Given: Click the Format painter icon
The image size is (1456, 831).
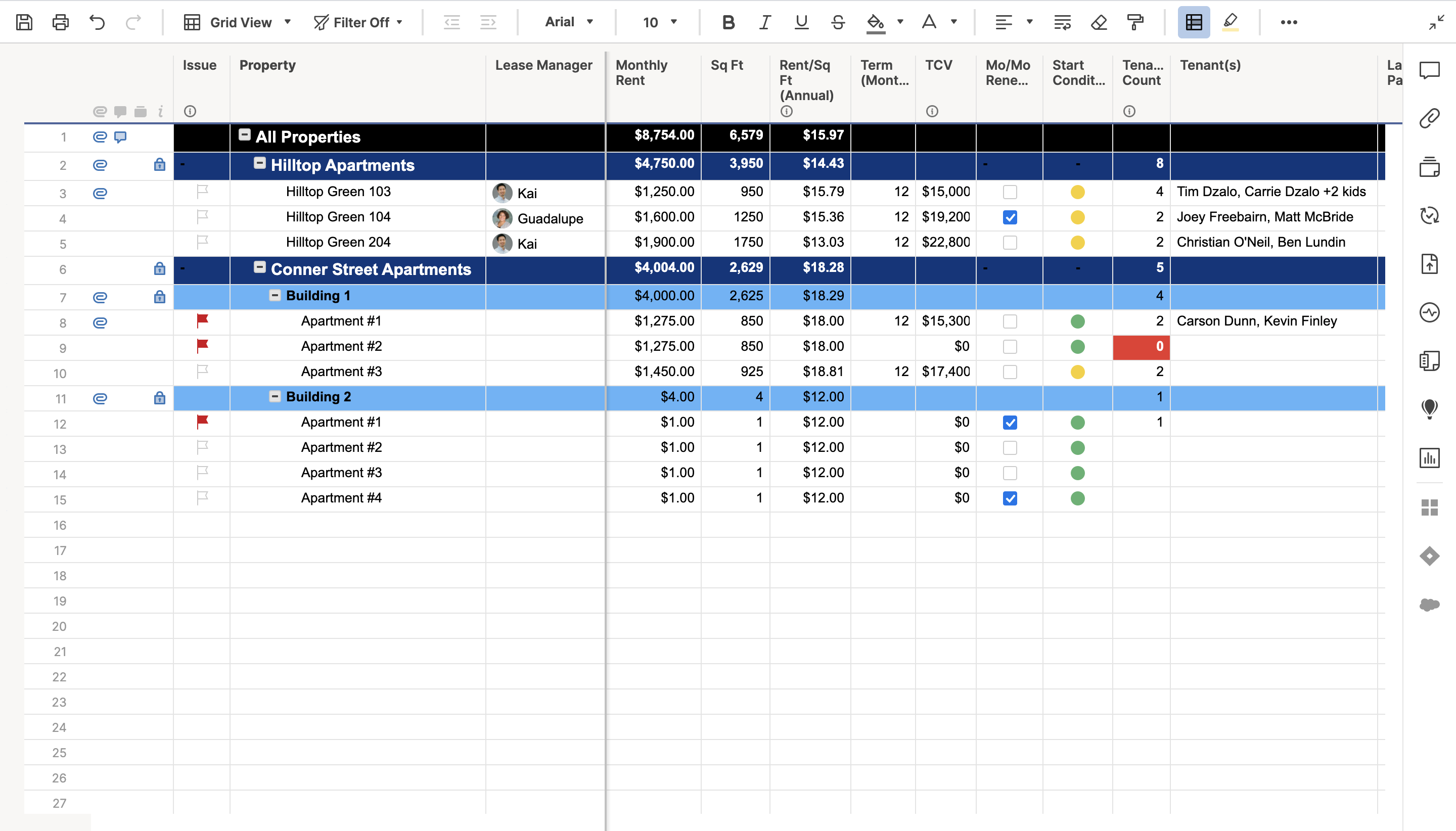Looking at the screenshot, I should pos(1135,22).
